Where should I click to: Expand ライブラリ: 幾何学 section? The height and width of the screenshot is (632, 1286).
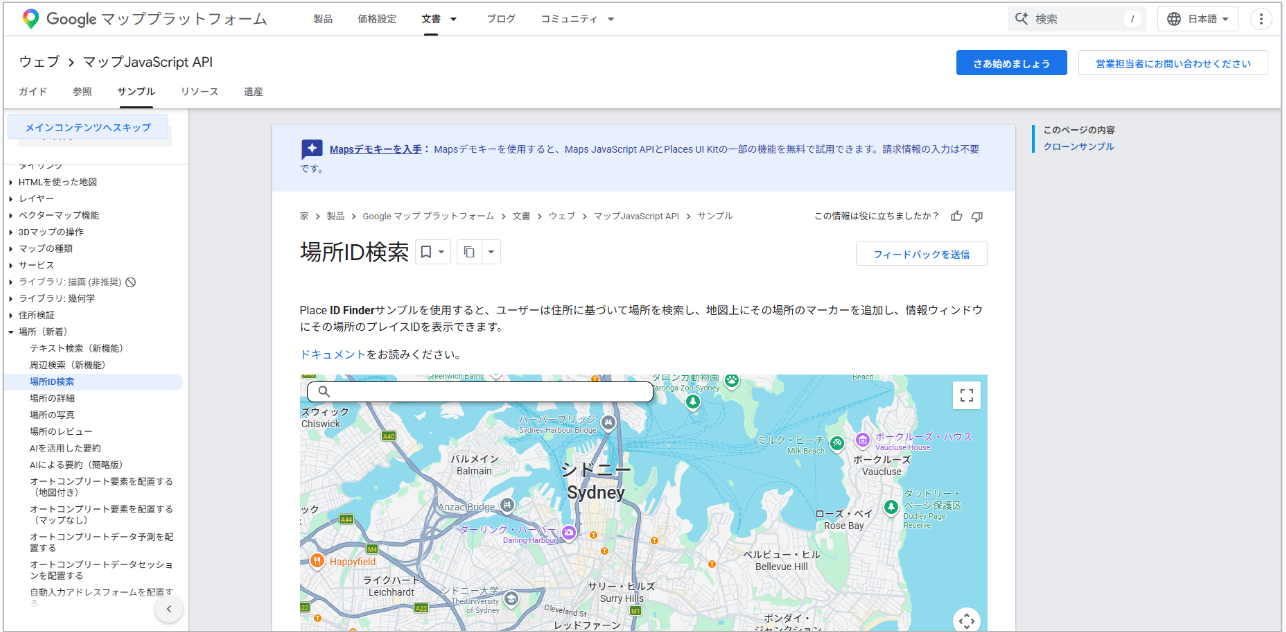(x=11, y=299)
